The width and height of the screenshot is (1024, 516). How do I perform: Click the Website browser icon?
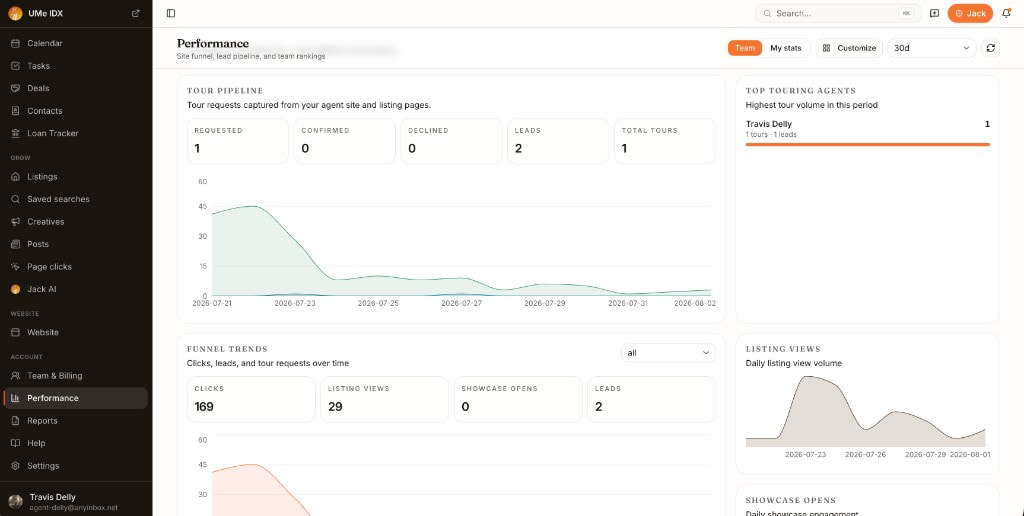[15, 332]
